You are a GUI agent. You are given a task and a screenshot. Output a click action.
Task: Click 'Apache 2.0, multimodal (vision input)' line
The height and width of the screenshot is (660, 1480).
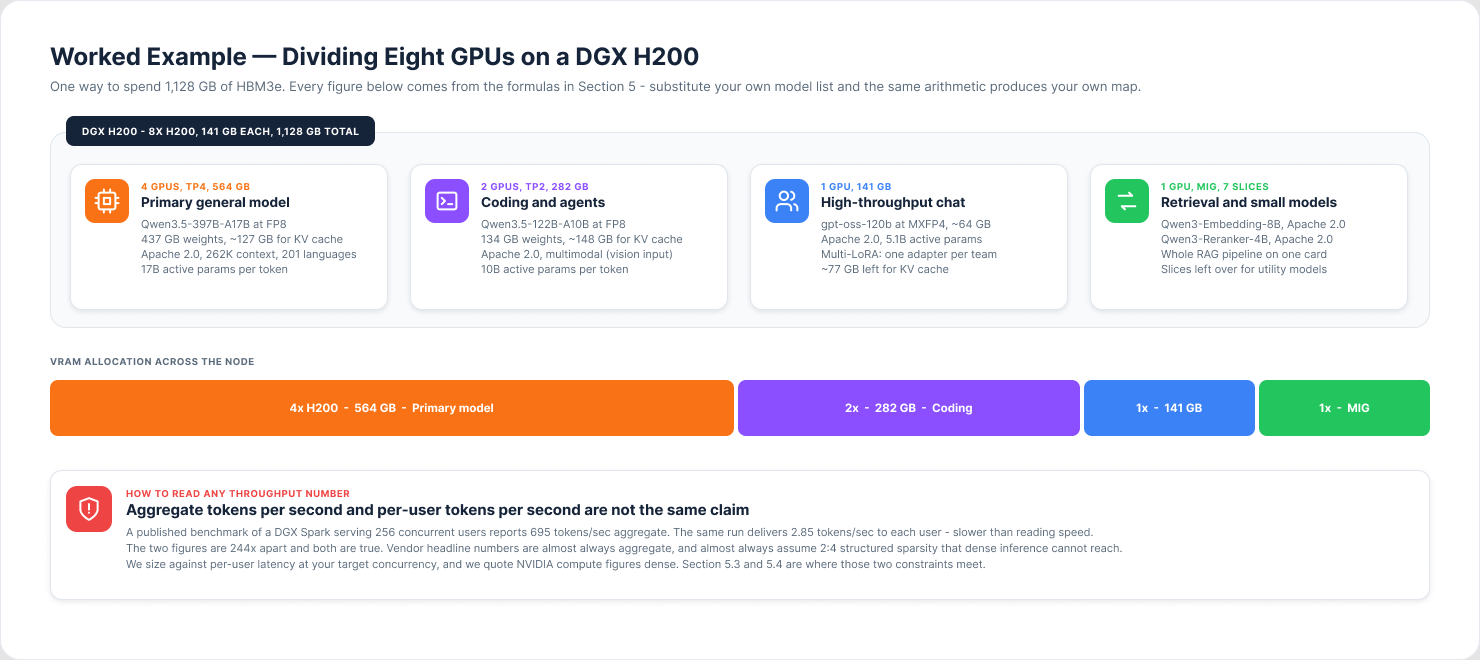point(577,254)
